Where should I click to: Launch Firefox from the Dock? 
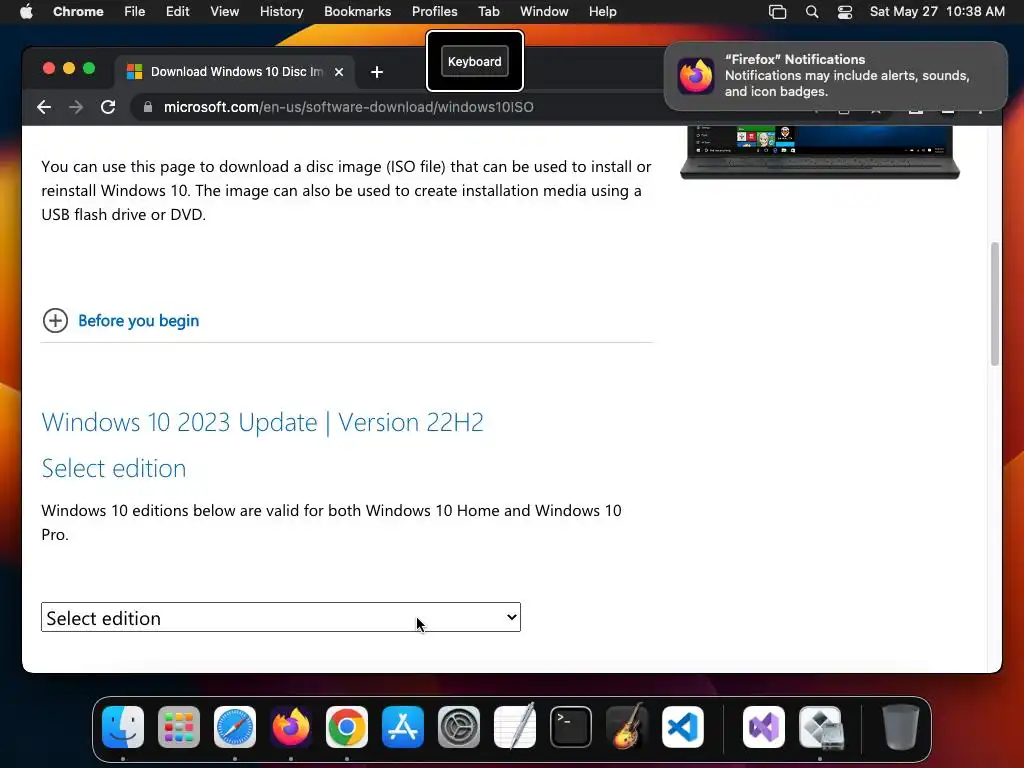(x=291, y=726)
